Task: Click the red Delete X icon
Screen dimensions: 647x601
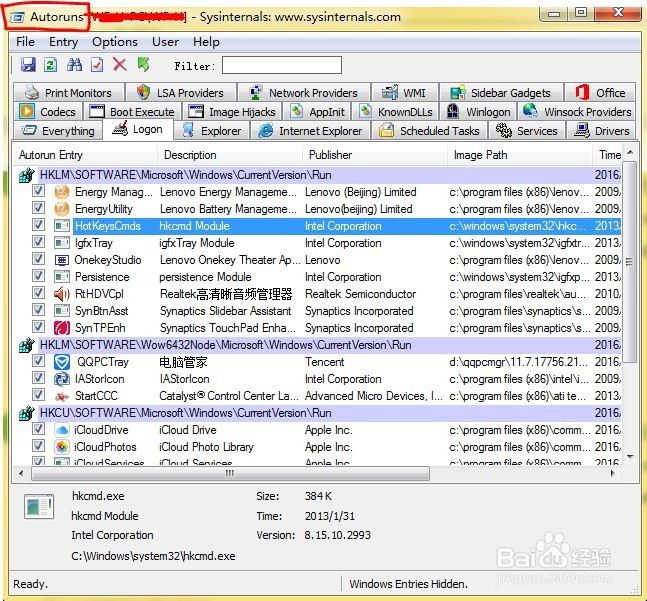Action: pyautogui.click(x=120, y=65)
